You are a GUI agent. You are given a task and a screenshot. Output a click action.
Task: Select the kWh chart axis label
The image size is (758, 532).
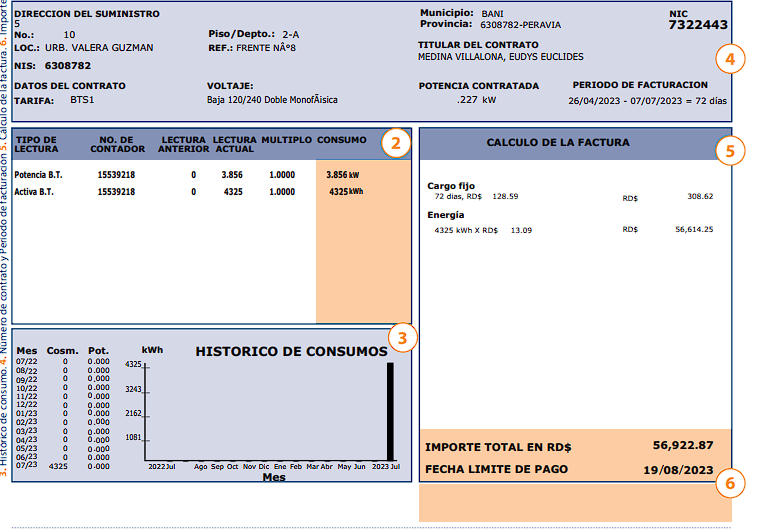pyautogui.click(x=152, y=350)
